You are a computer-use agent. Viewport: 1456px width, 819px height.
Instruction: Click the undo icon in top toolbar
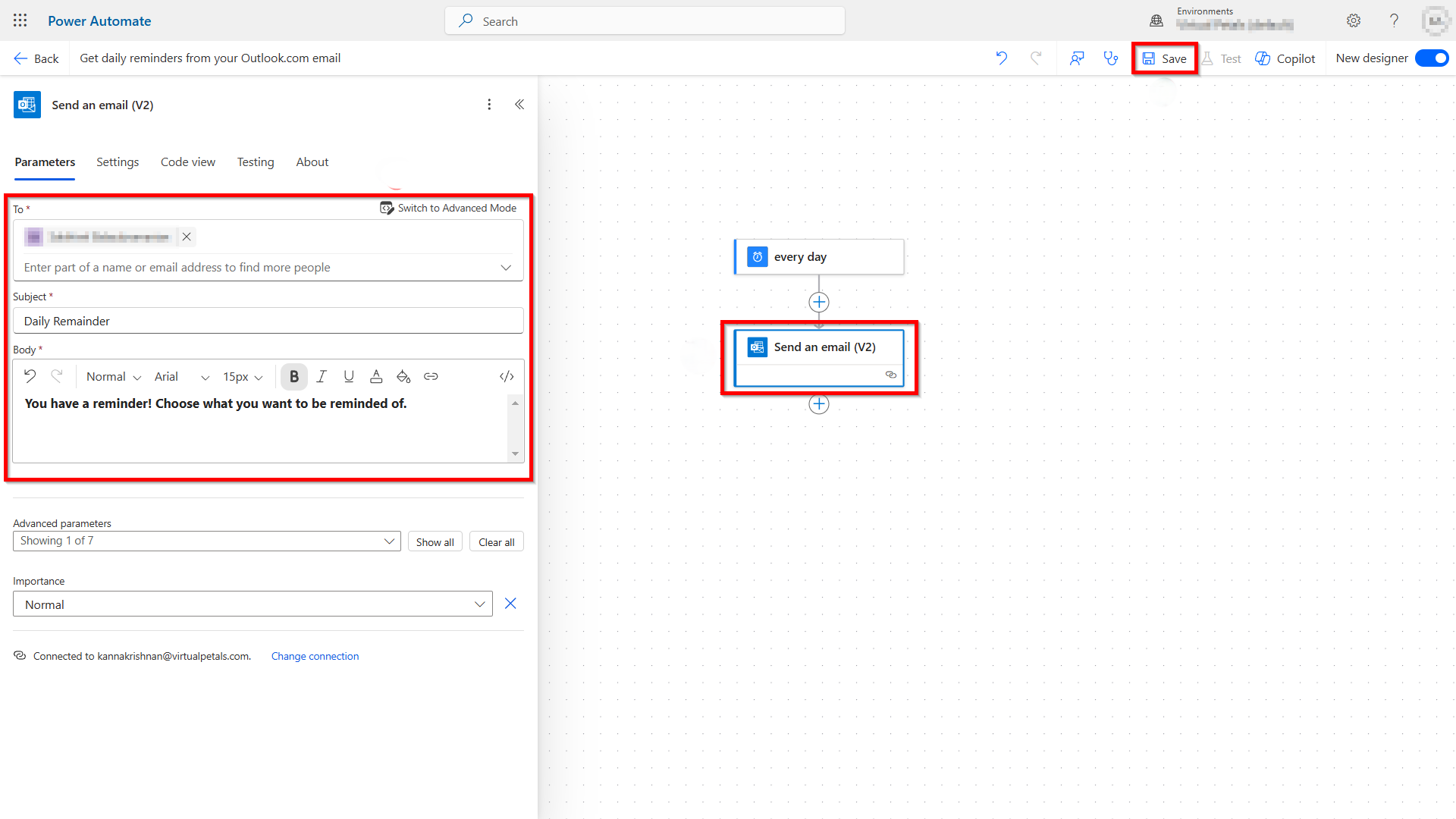tap(1002, 58)
